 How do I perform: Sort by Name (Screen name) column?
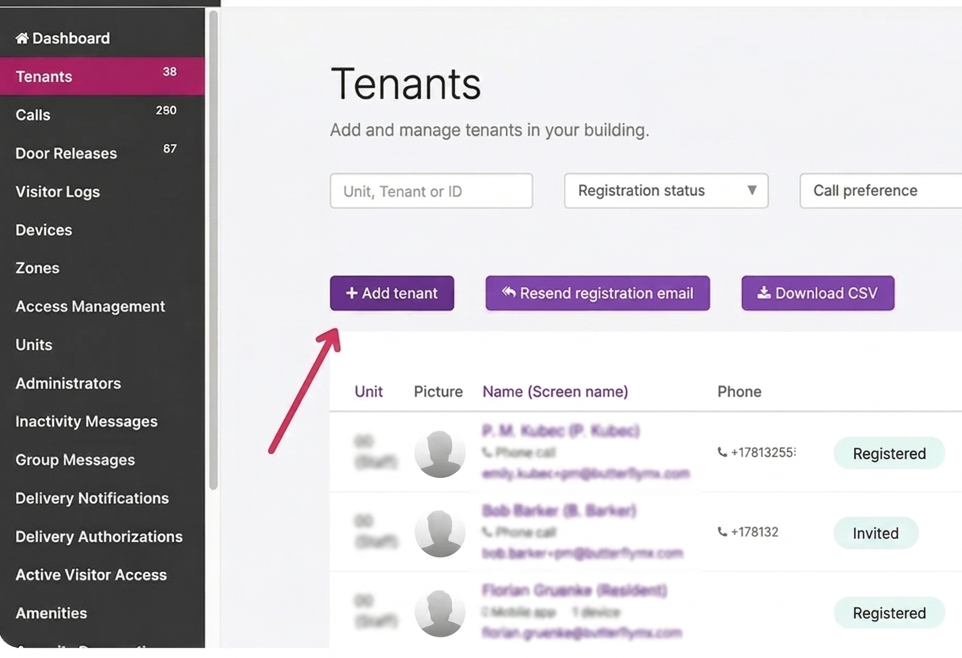tap(555, 392)
